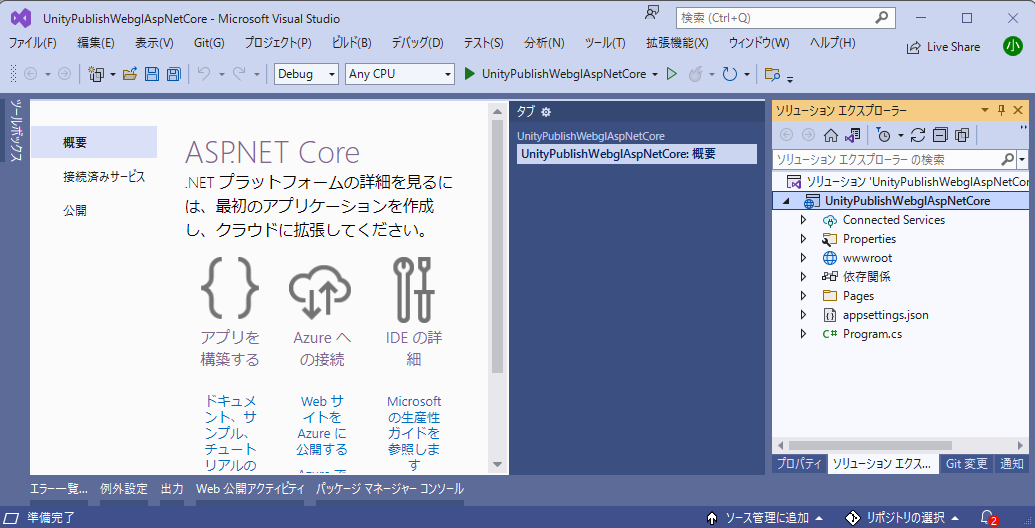Open the デバッグ(D) menu
Screen dimensions: 1035x528
coord(417,43)
